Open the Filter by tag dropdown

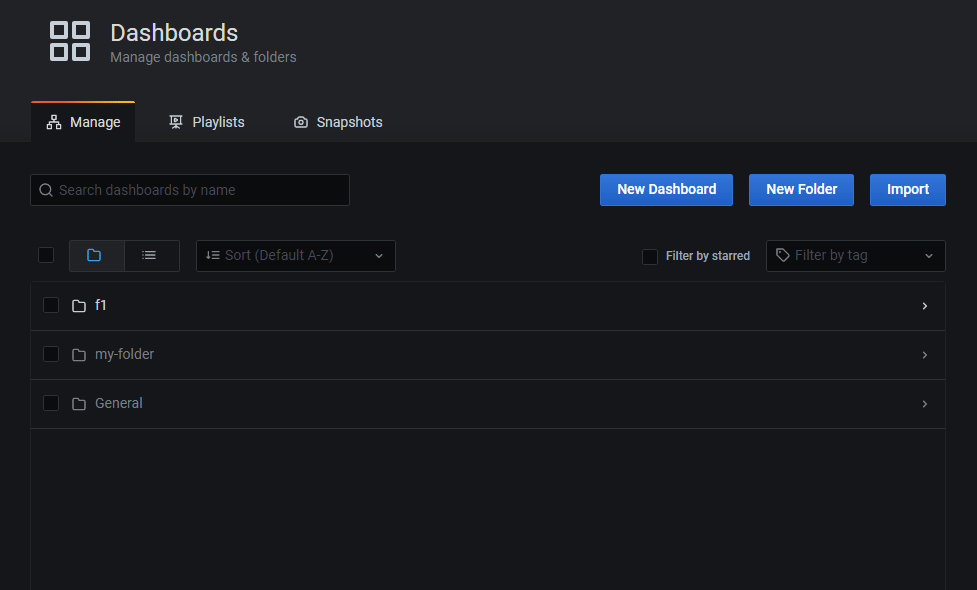tap(855, 256)
